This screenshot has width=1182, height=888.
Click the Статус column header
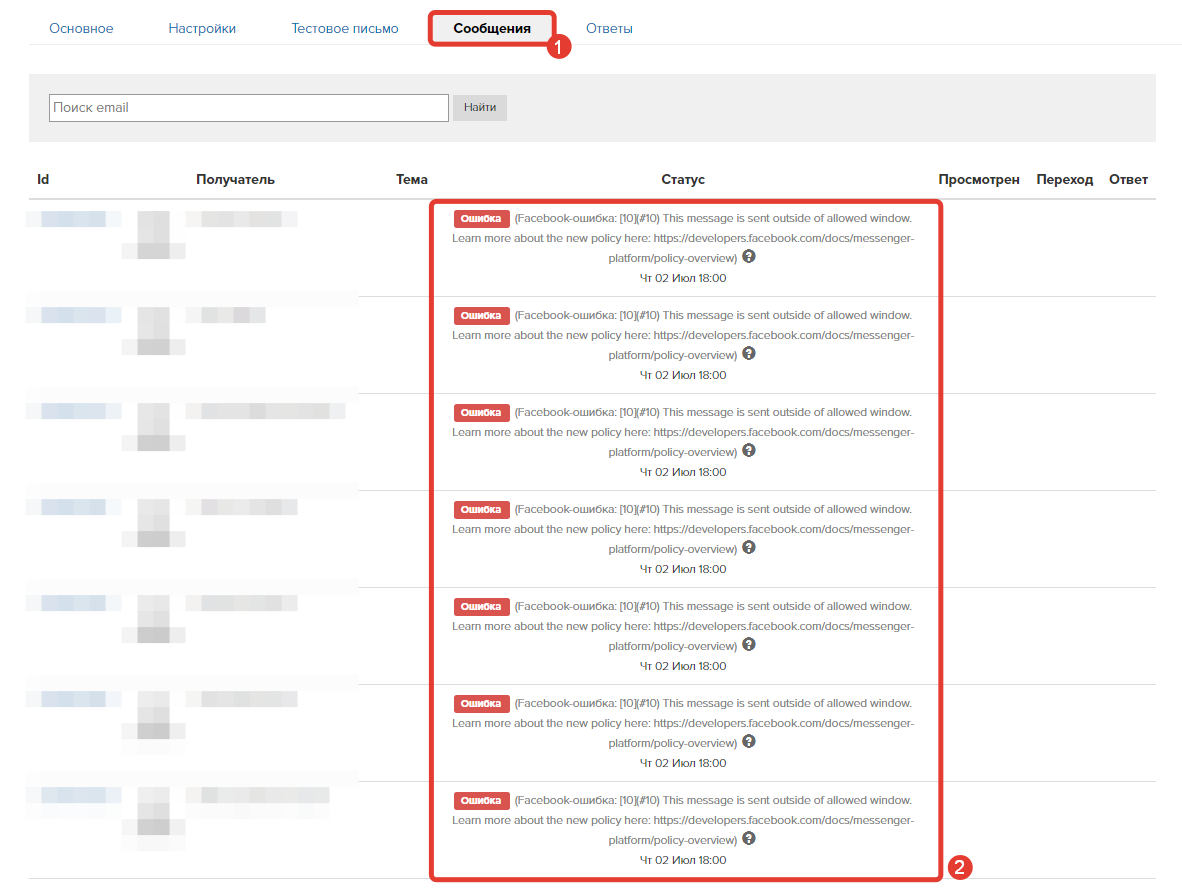click(x=683, y=179)
